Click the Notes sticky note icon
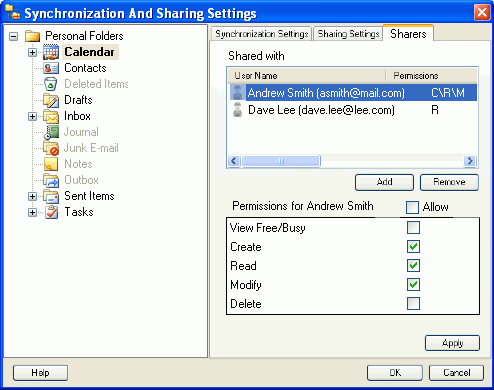The height and width of the screenshot is (390, 494). (x=51, y=164)
